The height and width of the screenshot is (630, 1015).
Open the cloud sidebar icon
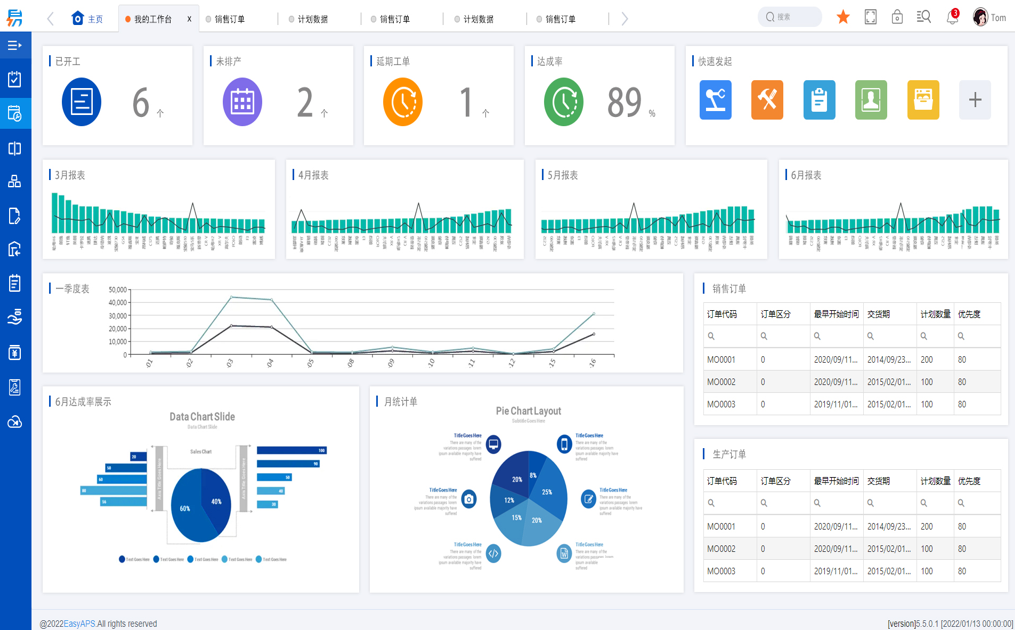[15, 422]
